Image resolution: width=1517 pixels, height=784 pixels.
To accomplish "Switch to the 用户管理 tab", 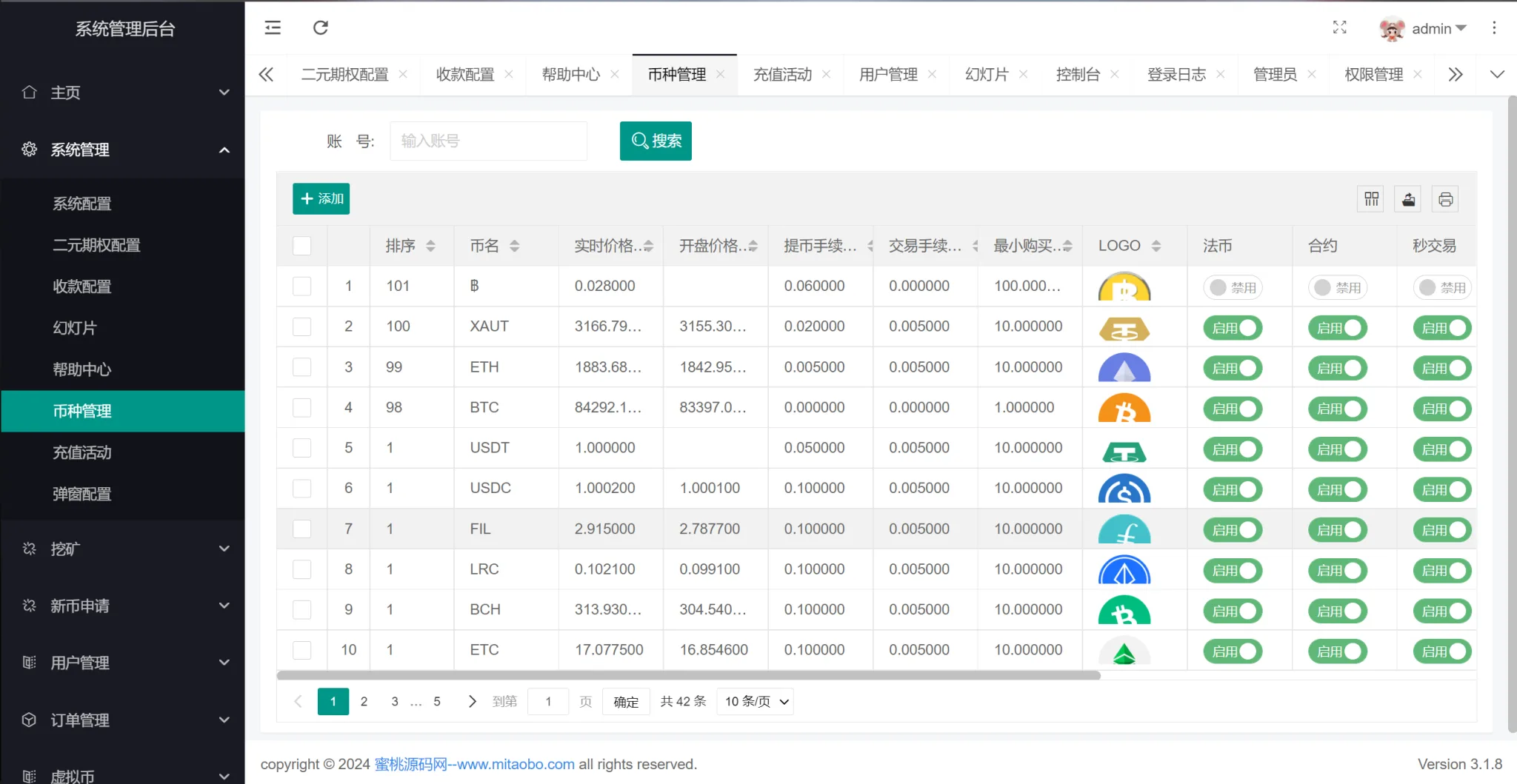I will click(888, 75).
